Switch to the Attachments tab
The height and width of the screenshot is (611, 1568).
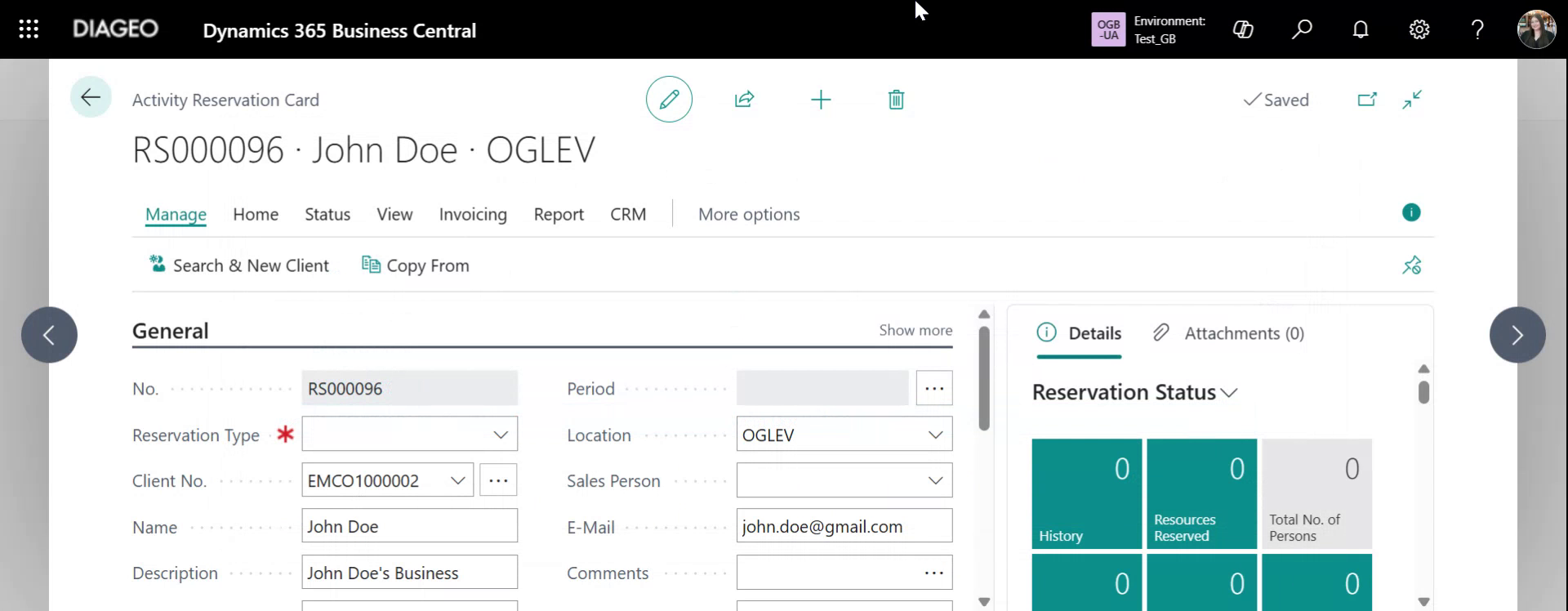click(1229, 333)
